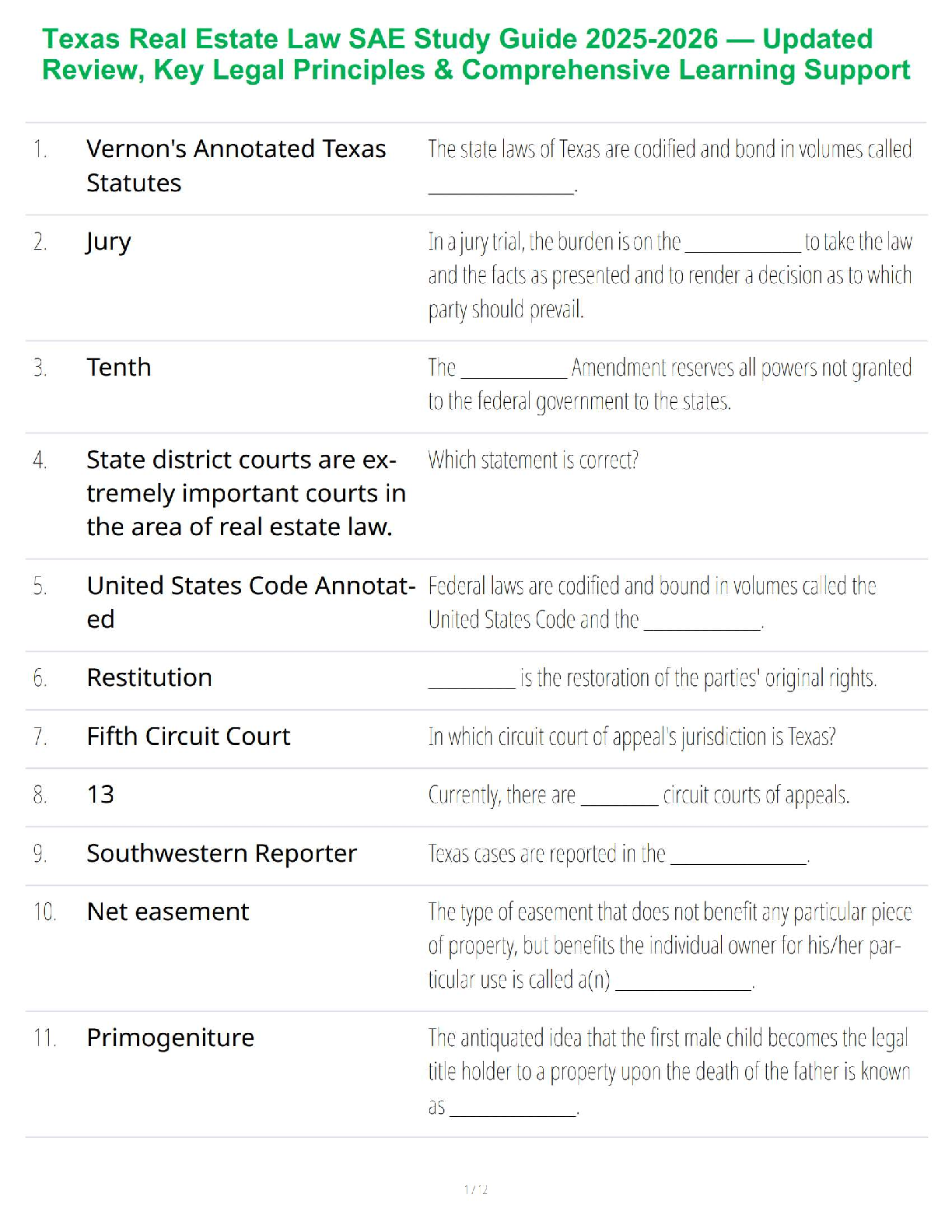The height and width of the screenshot is (1232, 952).
Task: Click the term "Southwestern Reporter"
Action: [x=222, y=853]
